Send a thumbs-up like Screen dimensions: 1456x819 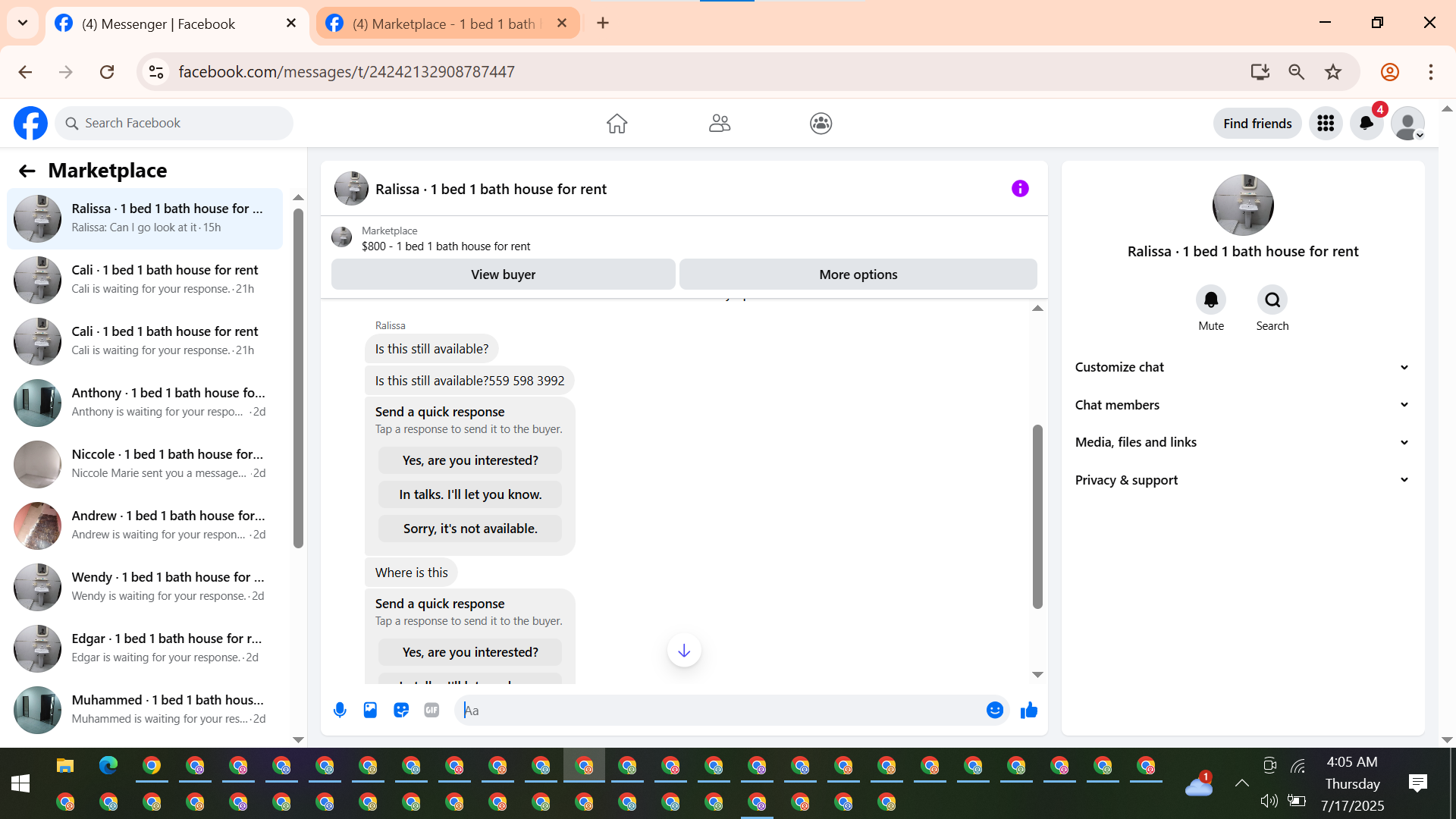1029,711
